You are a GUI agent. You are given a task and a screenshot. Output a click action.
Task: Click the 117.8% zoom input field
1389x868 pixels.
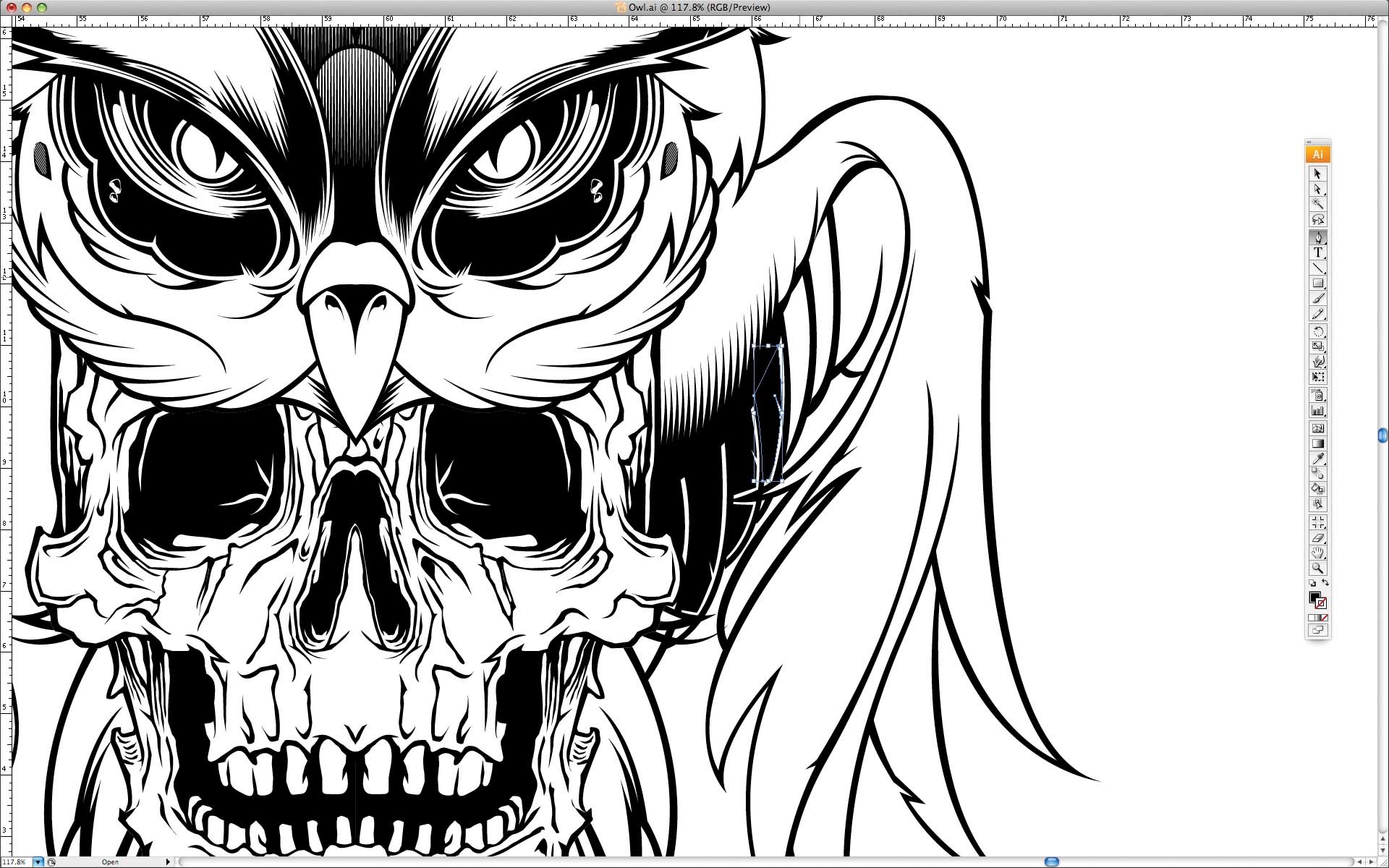click(x=16, y=862)
